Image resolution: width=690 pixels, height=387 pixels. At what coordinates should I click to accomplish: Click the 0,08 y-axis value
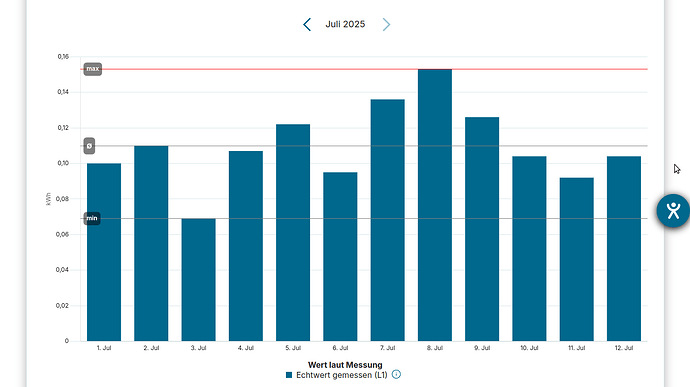click(63, 199)
